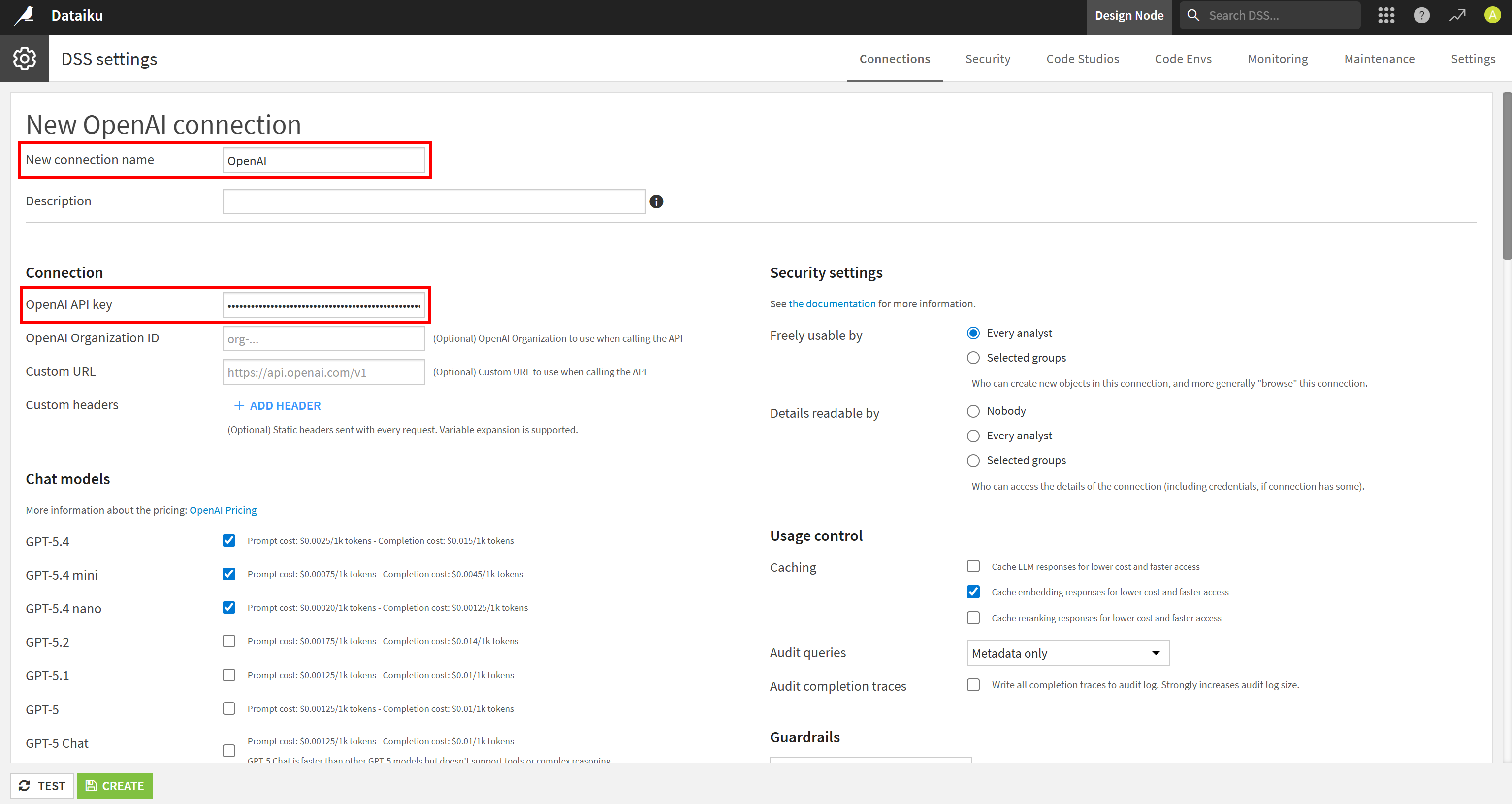Click the TEST button

pyautogui.click(x=42, y=786)
